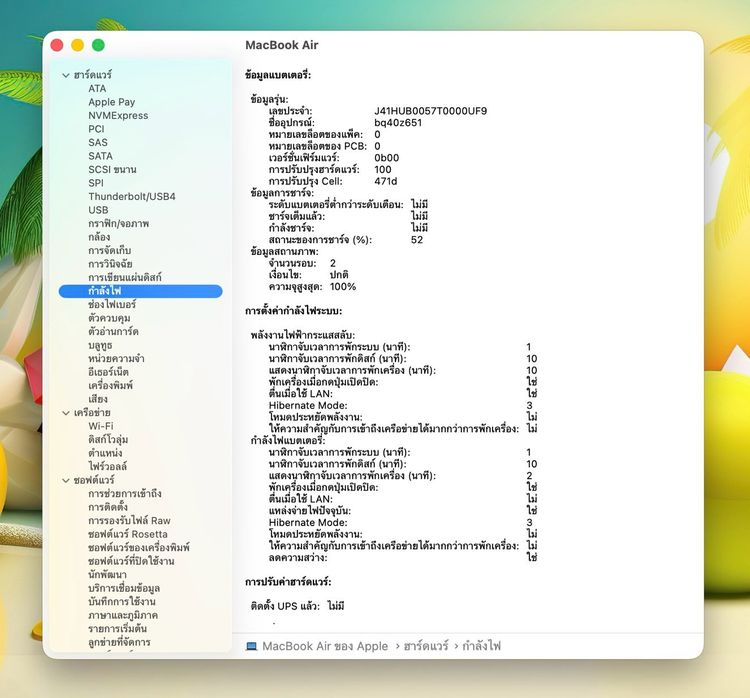The image size is (750, 698).
Task: Open กราฟิก/จอภาพ in the sidebar
Action: click(119, 223)
